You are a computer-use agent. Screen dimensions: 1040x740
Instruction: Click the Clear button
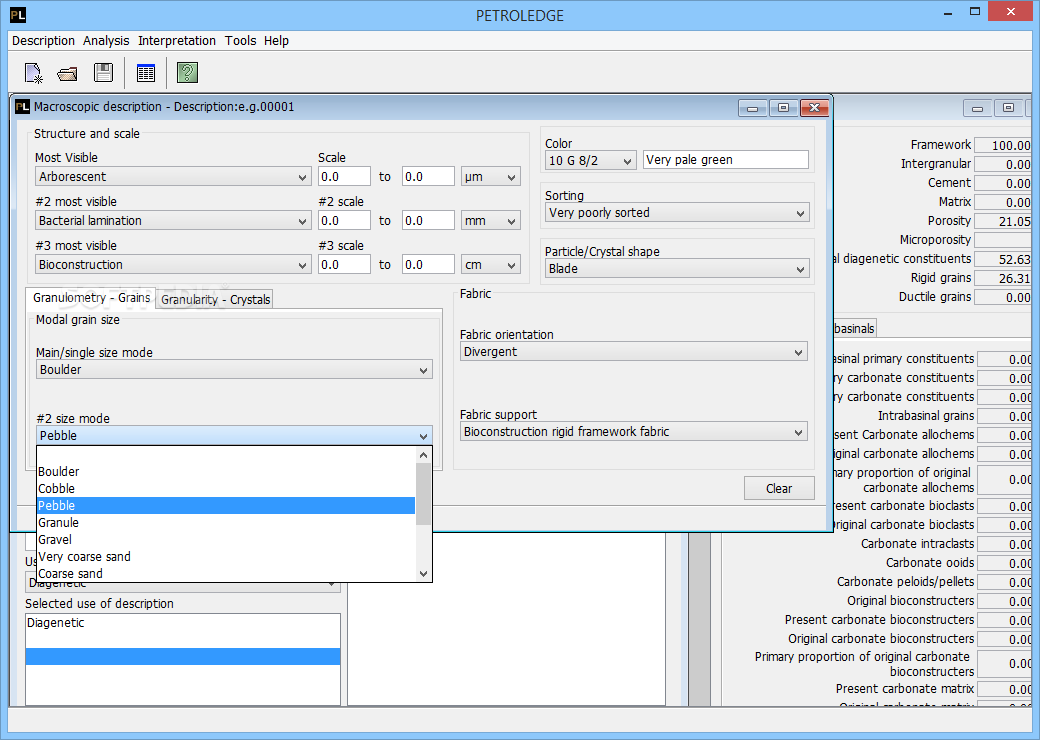click(779, 489)
